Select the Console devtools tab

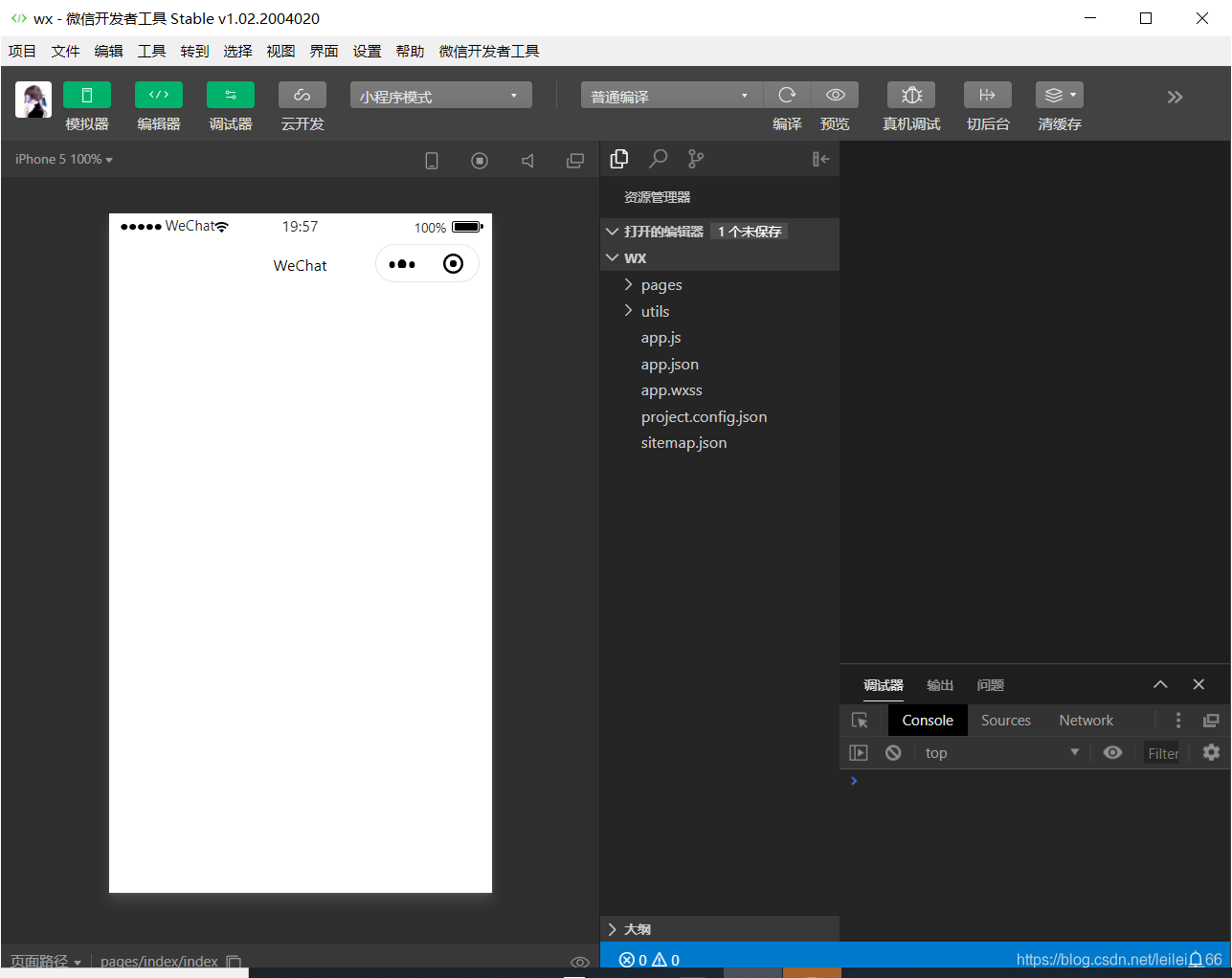coord(928,721)
